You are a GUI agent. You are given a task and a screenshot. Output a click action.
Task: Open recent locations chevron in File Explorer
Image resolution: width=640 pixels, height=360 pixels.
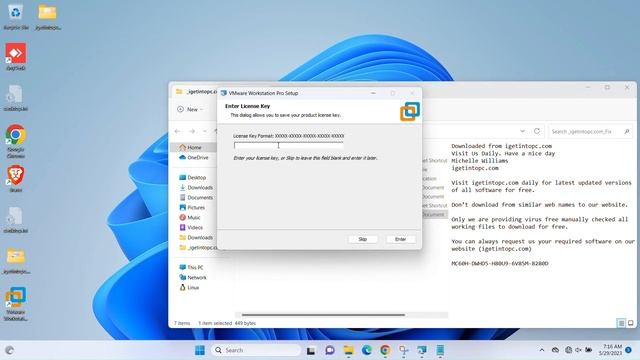point(204,131)
